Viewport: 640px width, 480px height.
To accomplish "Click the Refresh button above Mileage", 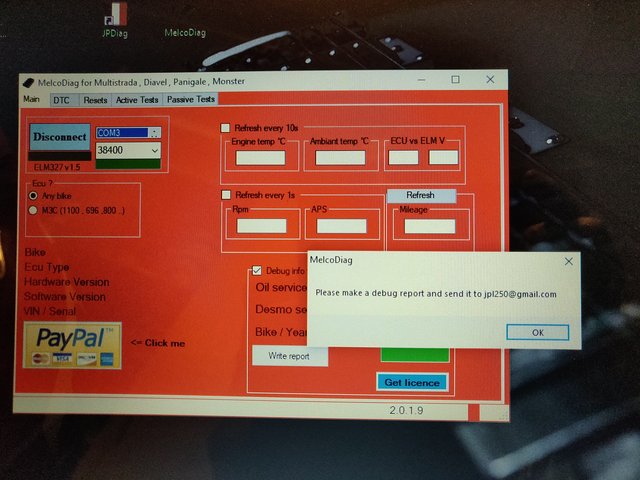I will pyautogui.click(x=421, y=196).
